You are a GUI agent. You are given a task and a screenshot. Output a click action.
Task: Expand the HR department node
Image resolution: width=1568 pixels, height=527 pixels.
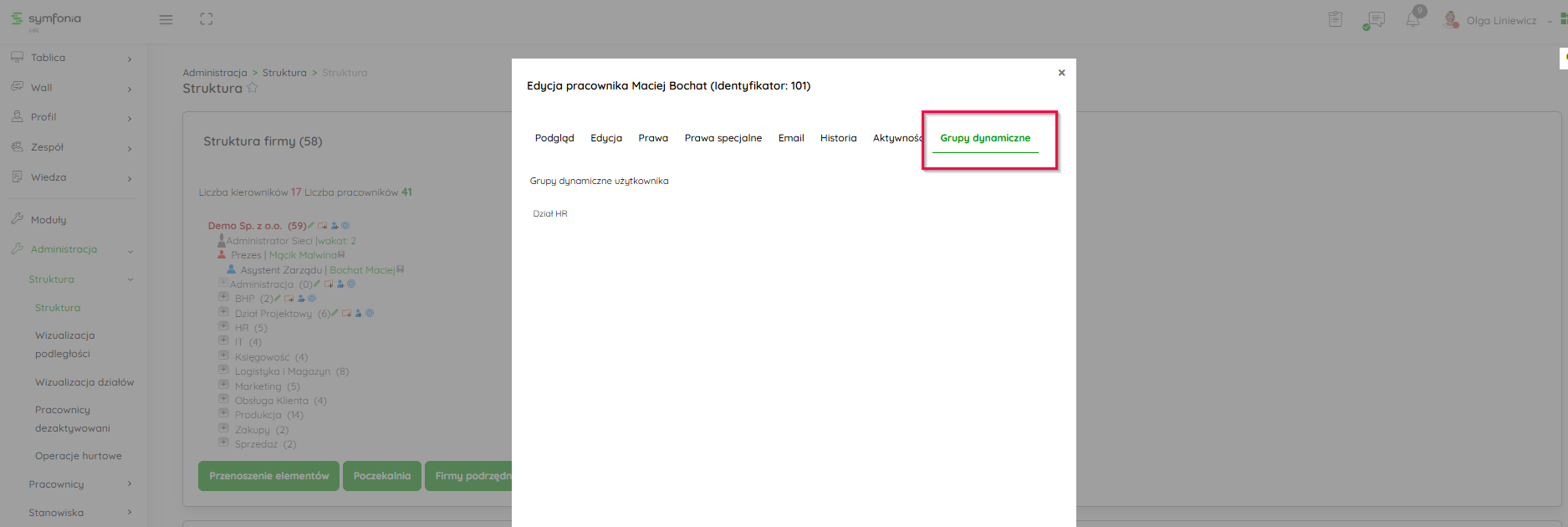223,327
